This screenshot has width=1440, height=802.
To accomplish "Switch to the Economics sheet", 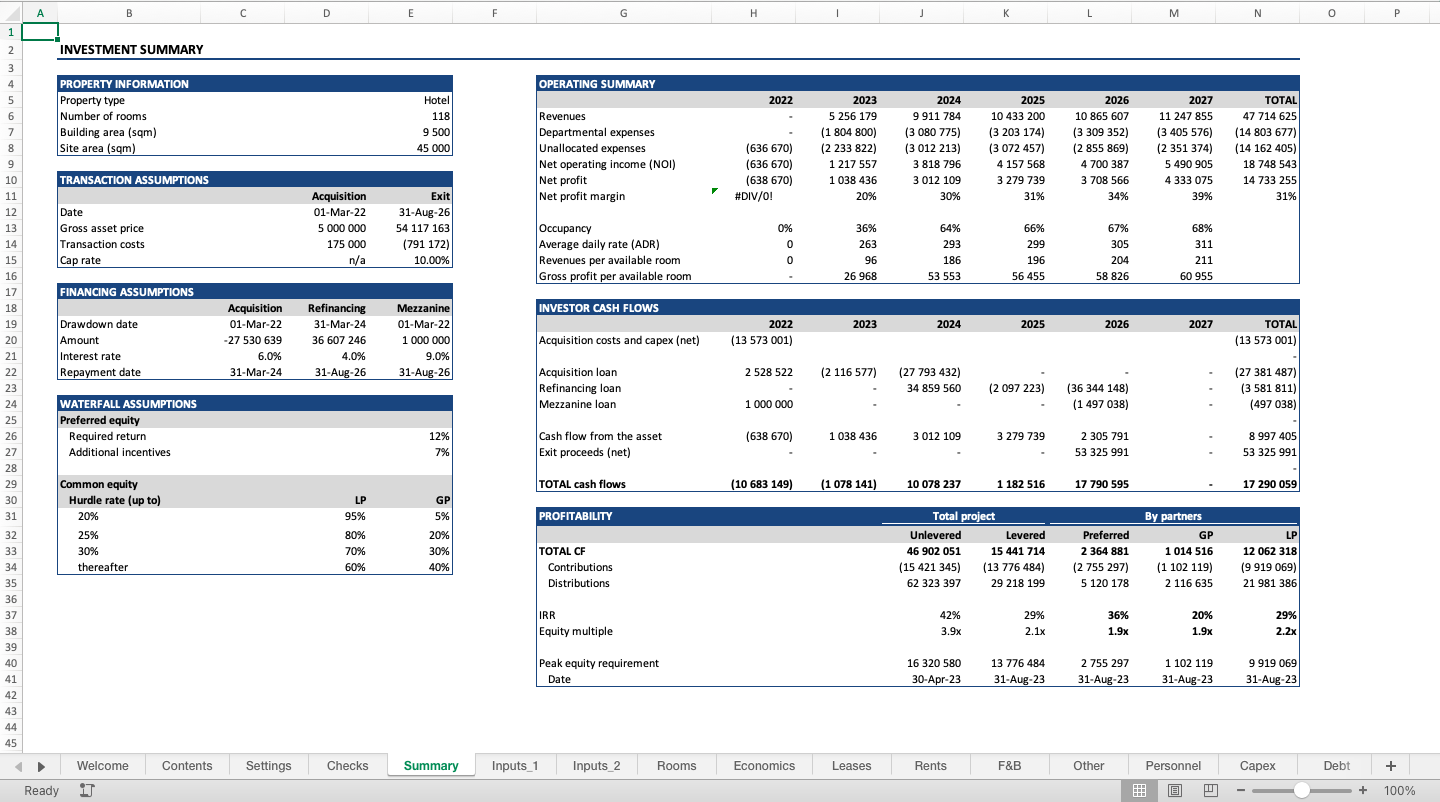I will point(763,765).
